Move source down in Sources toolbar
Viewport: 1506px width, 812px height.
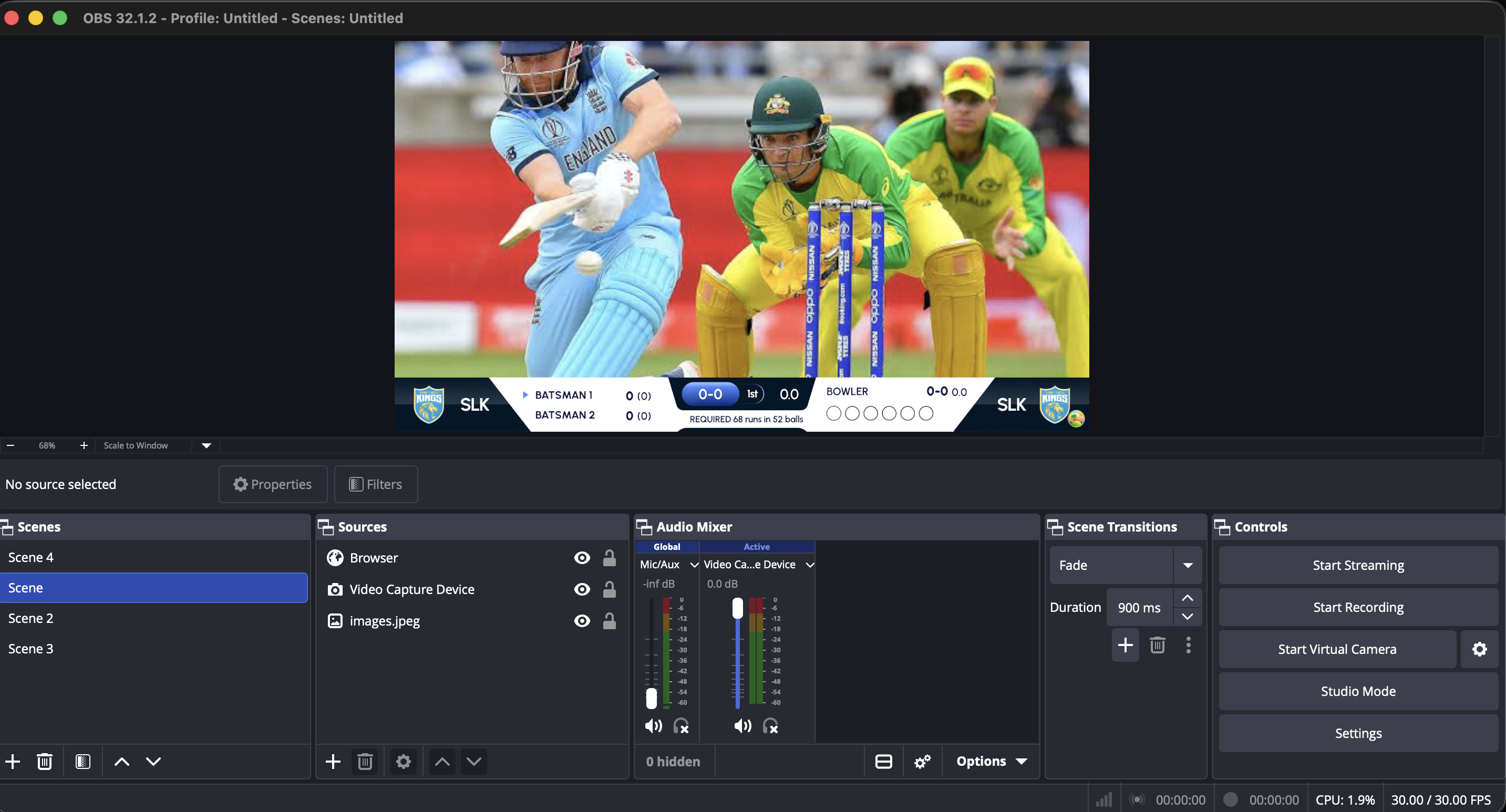point(474,761)
